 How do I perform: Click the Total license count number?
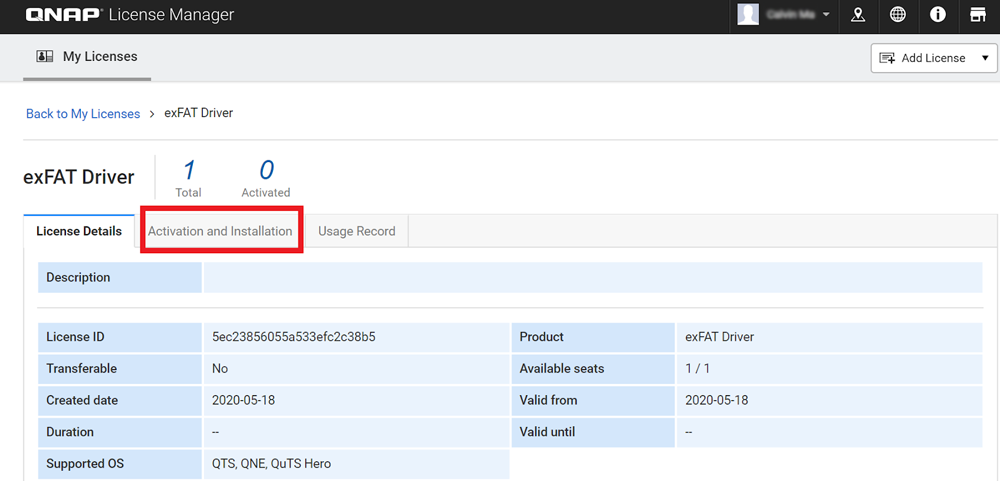[x=188, y=170]
